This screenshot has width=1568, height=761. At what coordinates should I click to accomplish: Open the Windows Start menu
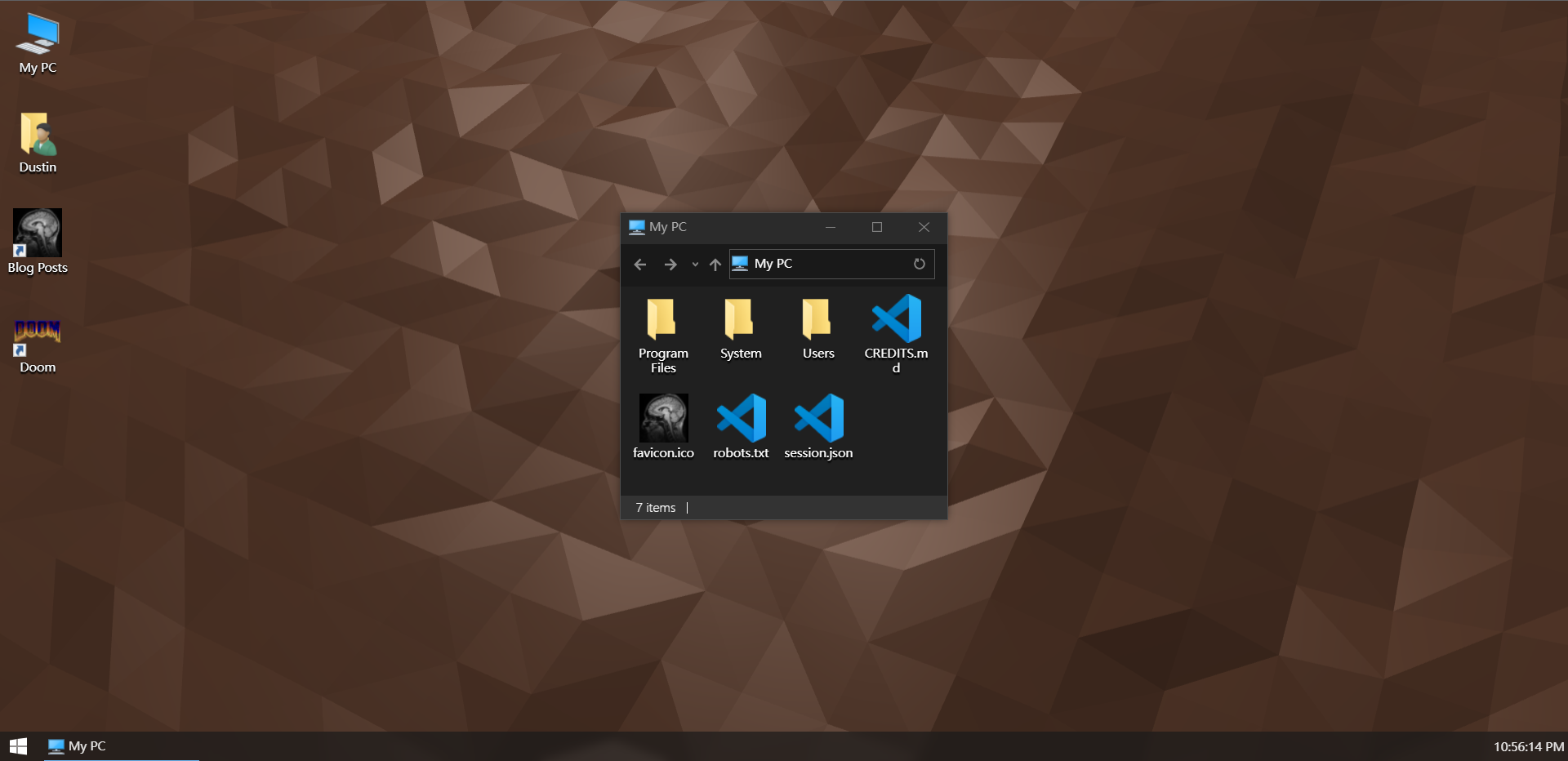pyautogui.click(x=18, y=746)
